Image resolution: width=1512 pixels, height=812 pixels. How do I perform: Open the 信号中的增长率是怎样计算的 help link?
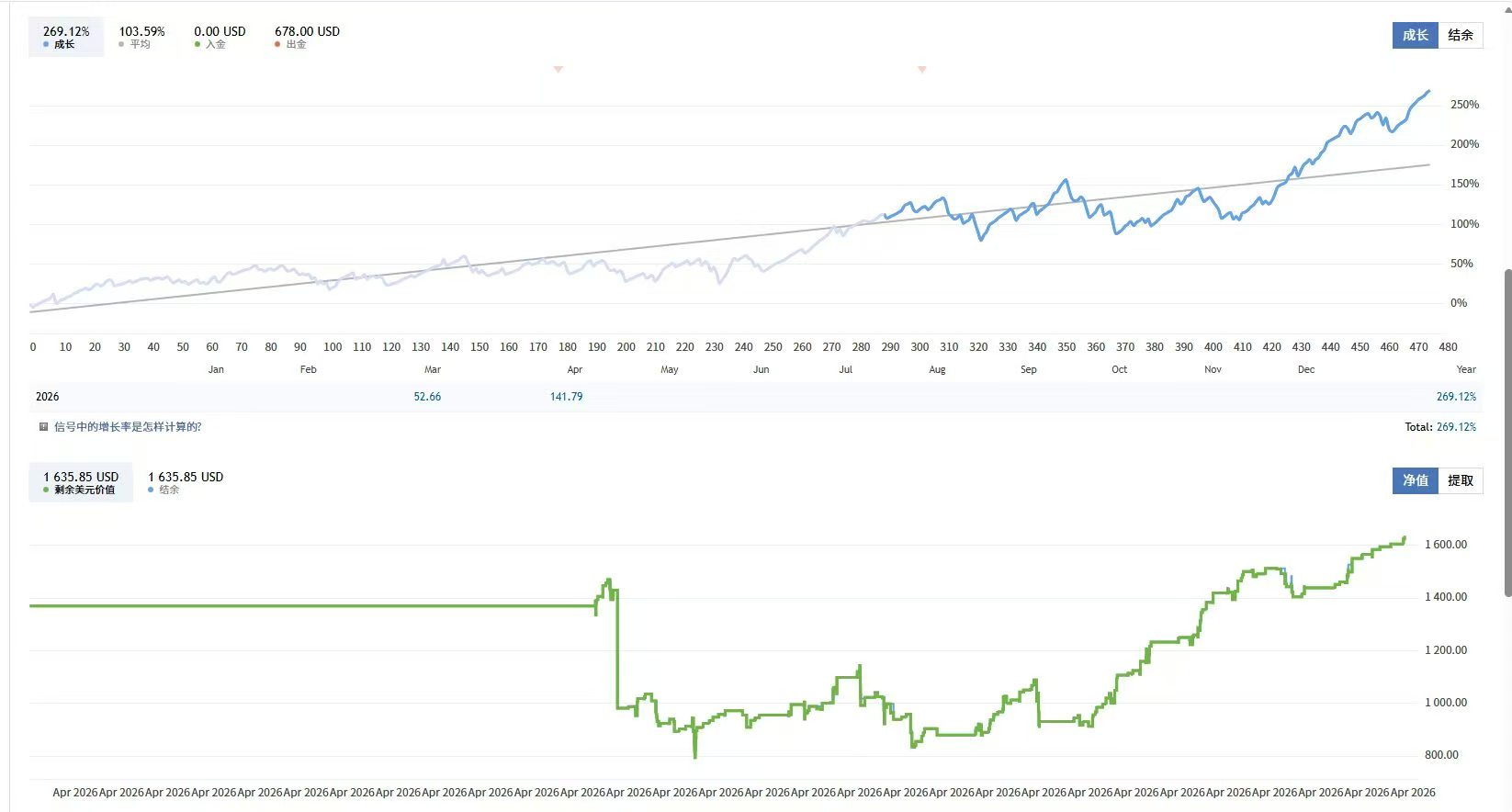[128, 427]
